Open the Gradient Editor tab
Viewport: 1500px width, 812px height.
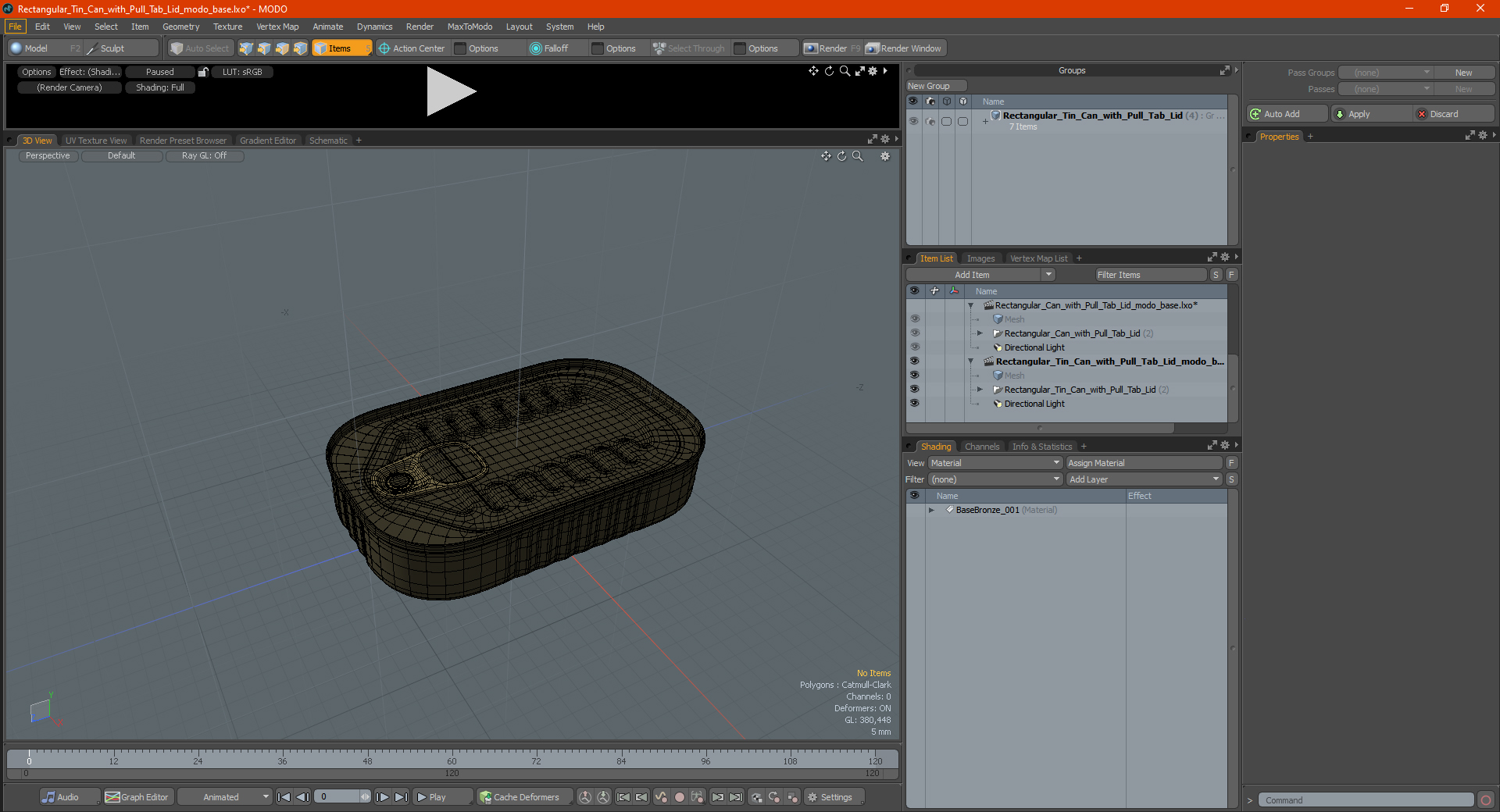(268, 141)
